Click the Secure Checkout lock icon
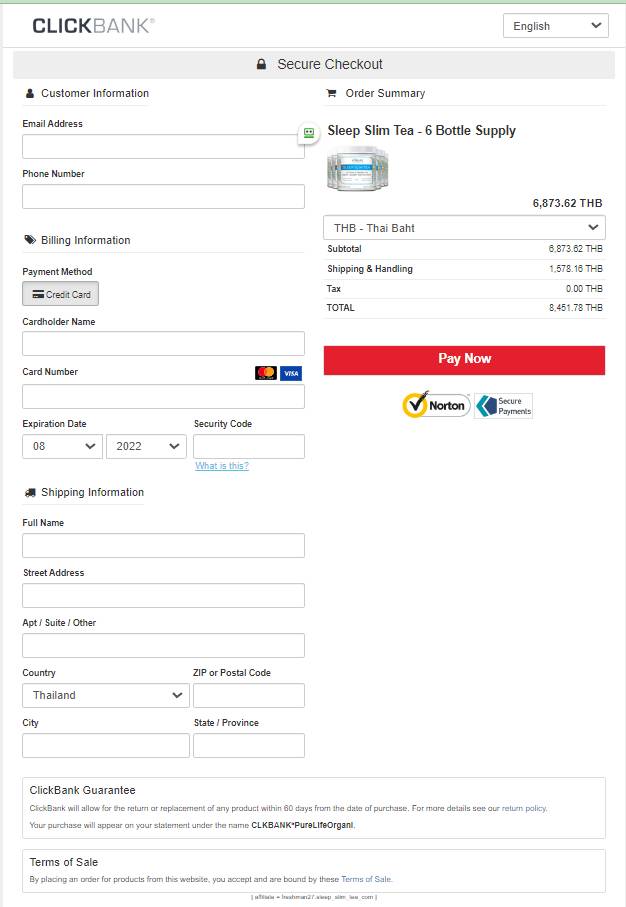626x907 pixels. tap(261, 65)
